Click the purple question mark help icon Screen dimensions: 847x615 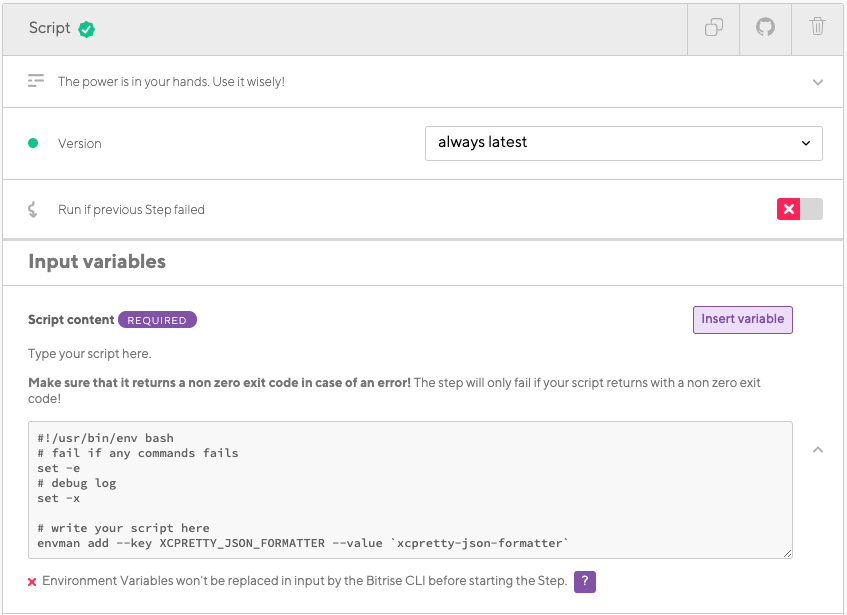585,581
